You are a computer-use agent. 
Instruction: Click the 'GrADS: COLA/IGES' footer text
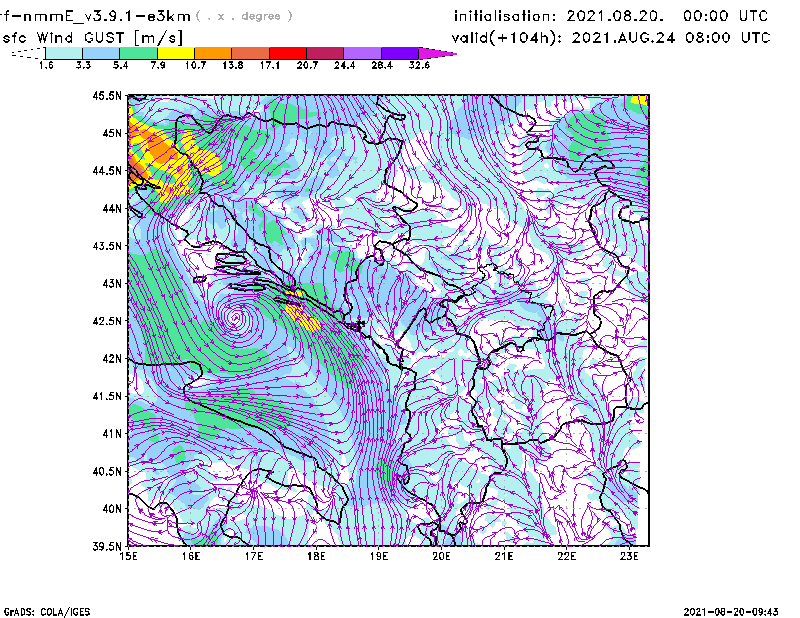point(47,612)
